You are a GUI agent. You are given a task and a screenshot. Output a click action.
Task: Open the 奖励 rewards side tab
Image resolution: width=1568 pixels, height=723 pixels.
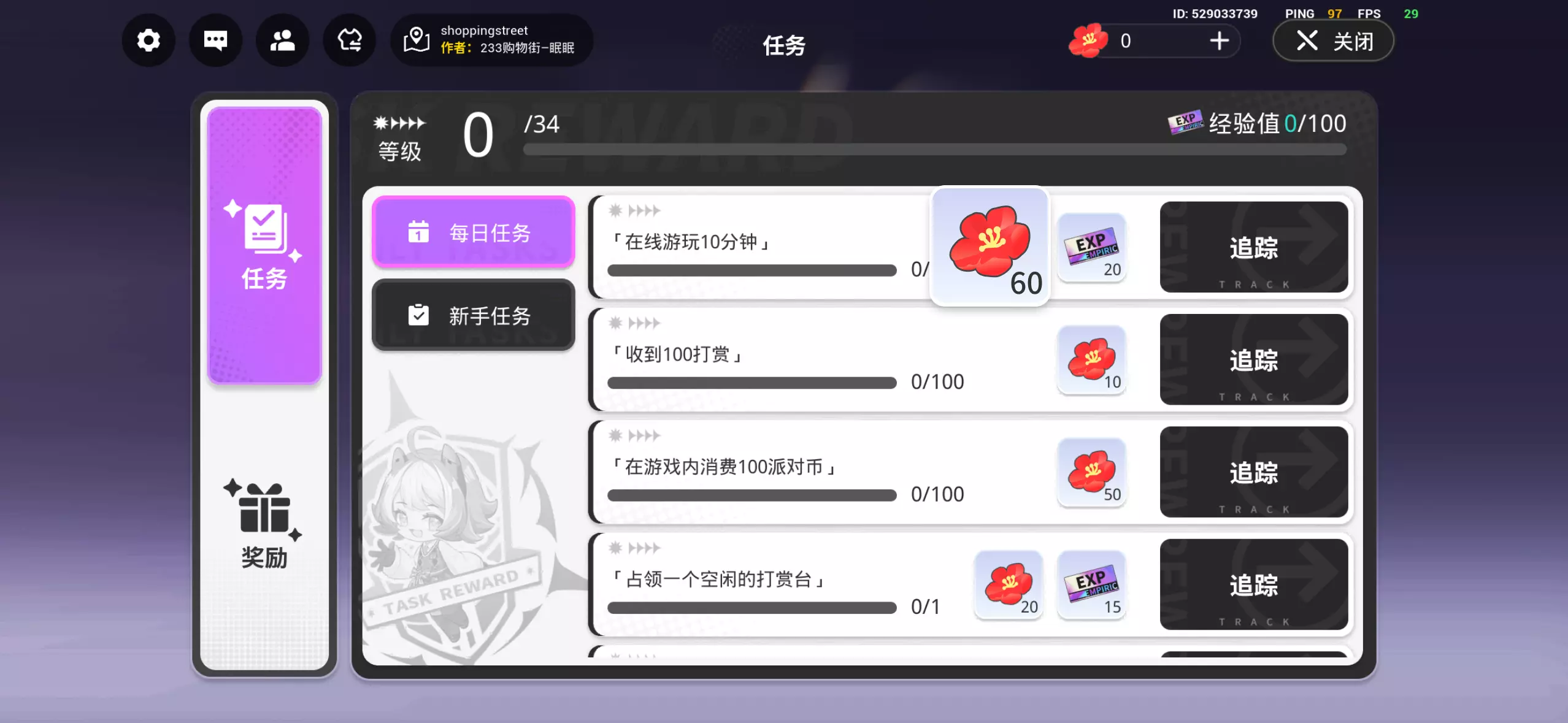pos(264,525)
